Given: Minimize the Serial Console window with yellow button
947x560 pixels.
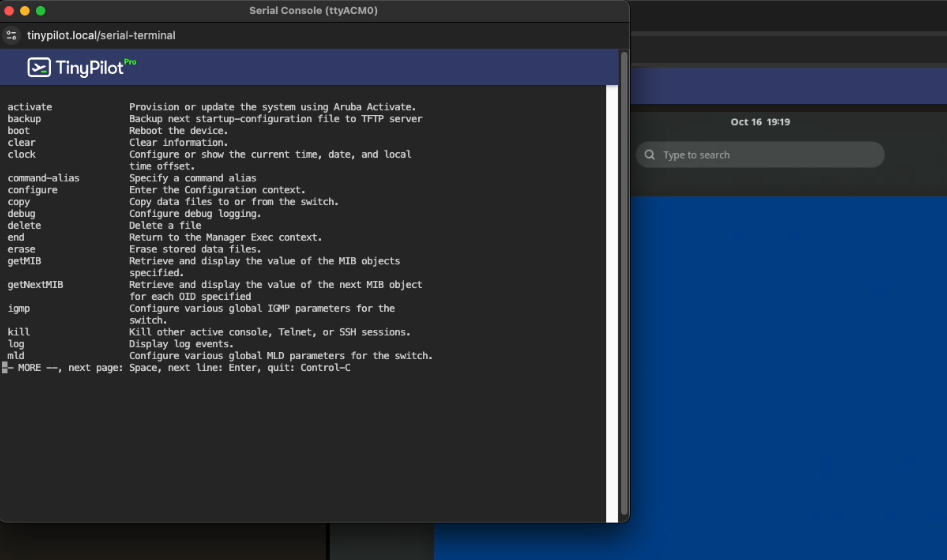Looking at the screenshot, I should click(x=24, y=10).
